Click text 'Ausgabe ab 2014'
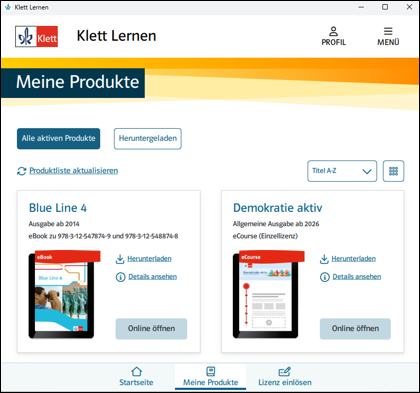The image size is (420, 393). click(54, 224)
